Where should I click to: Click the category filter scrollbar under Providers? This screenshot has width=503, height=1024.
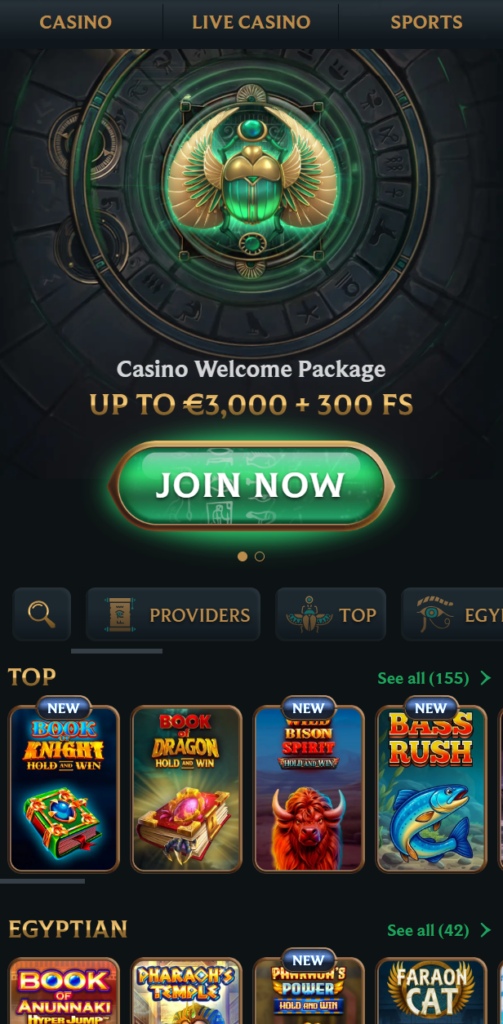[116, 651]
